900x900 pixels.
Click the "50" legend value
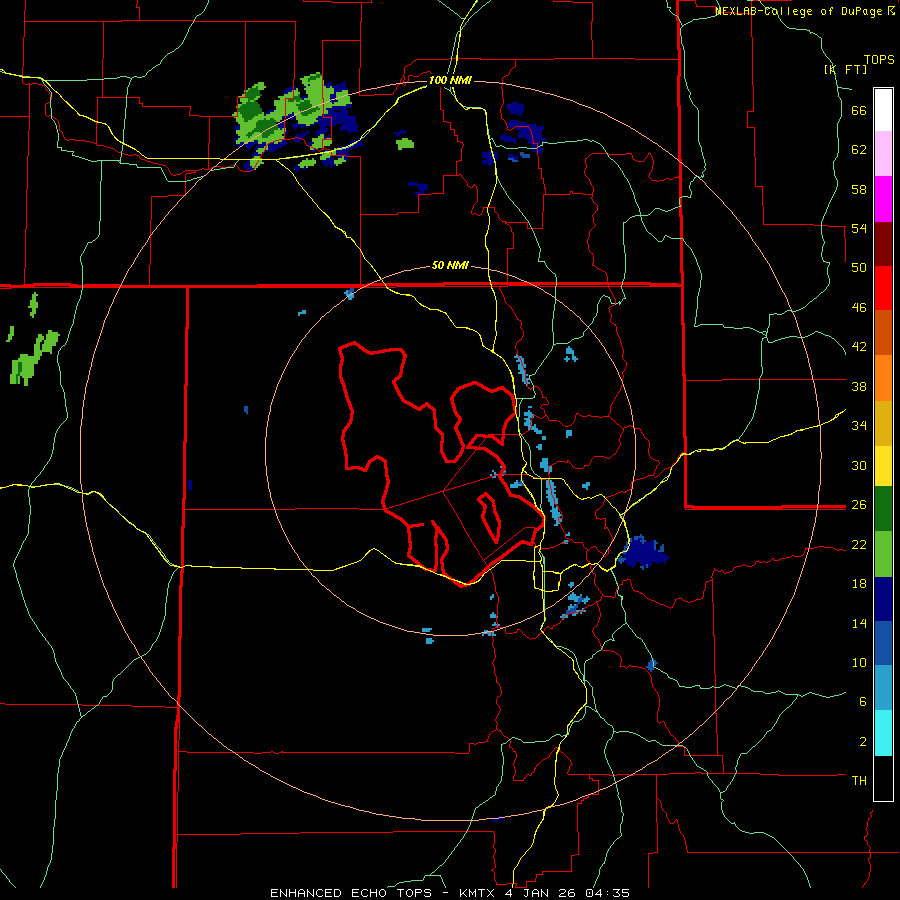pyautogui.click(x=859, y=268)
